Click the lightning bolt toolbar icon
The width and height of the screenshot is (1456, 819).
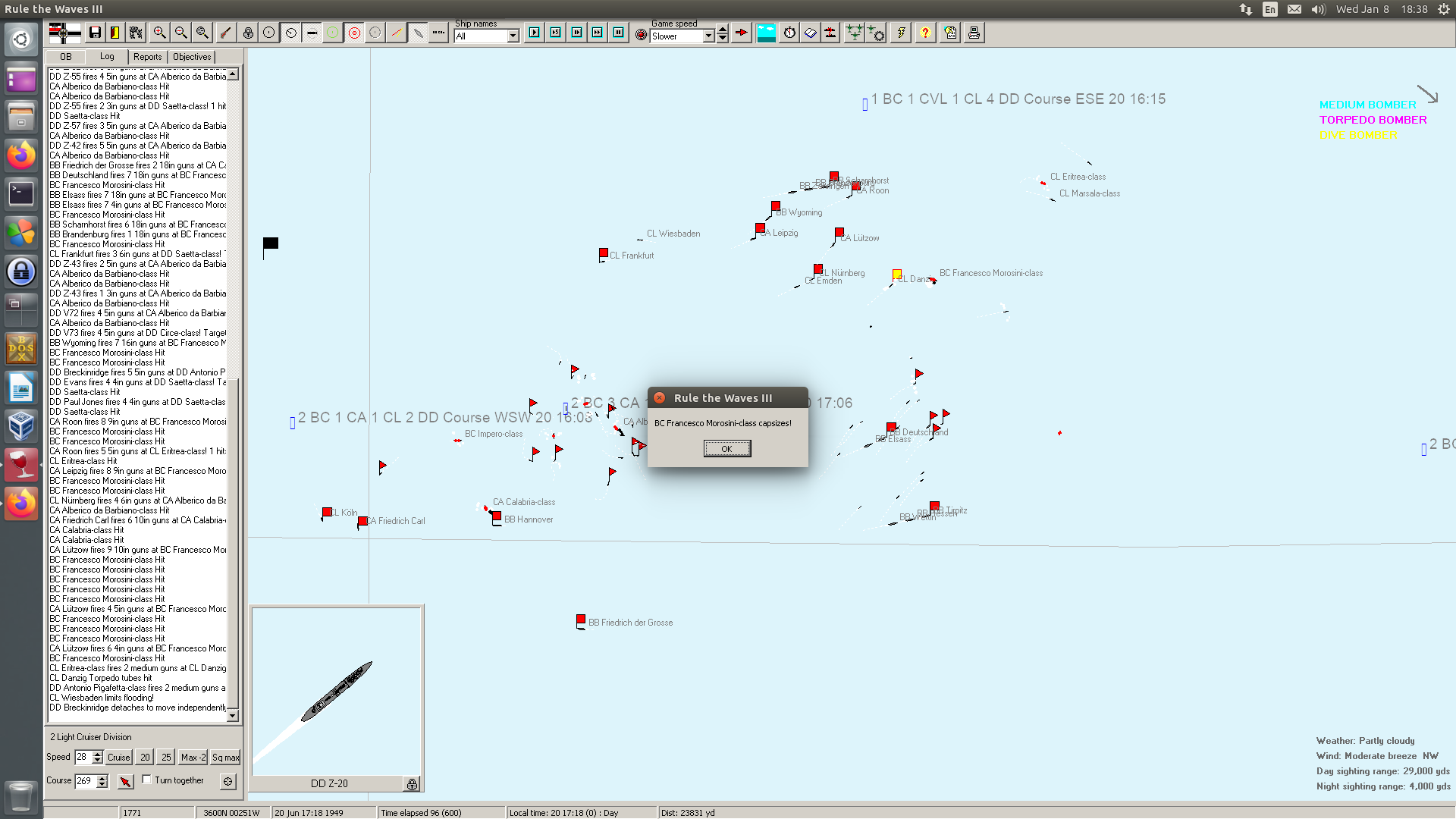[901, 33]
